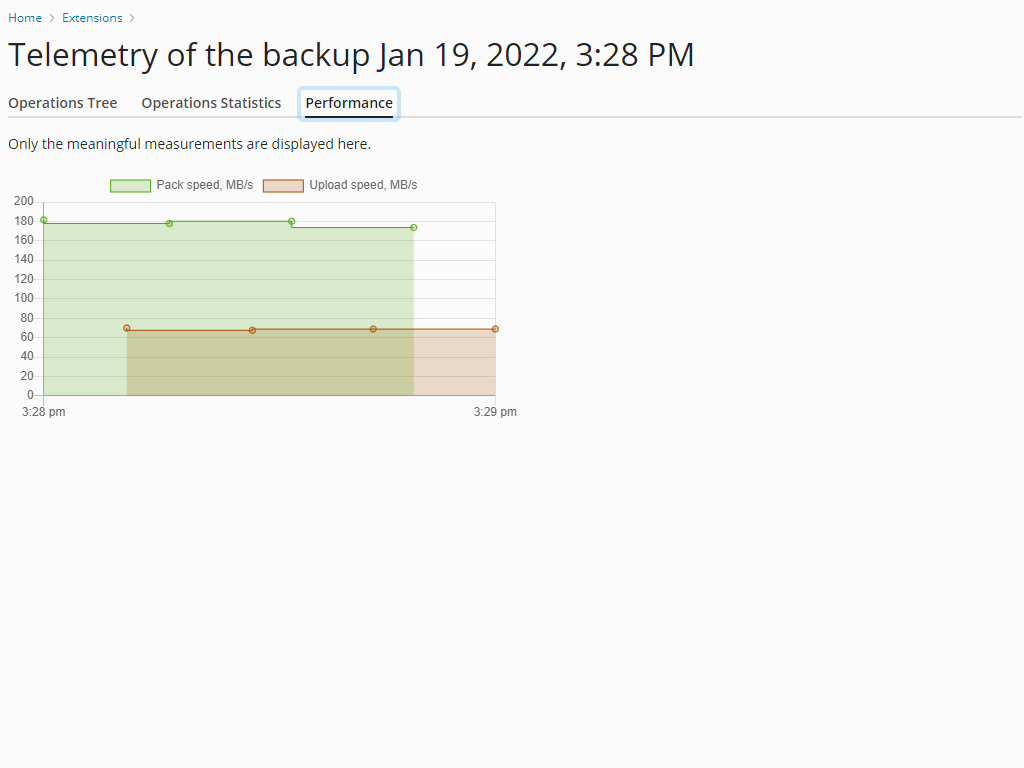Select the last green data point near 3:29 pm
1024x768 pixels.
click(413, 227)
